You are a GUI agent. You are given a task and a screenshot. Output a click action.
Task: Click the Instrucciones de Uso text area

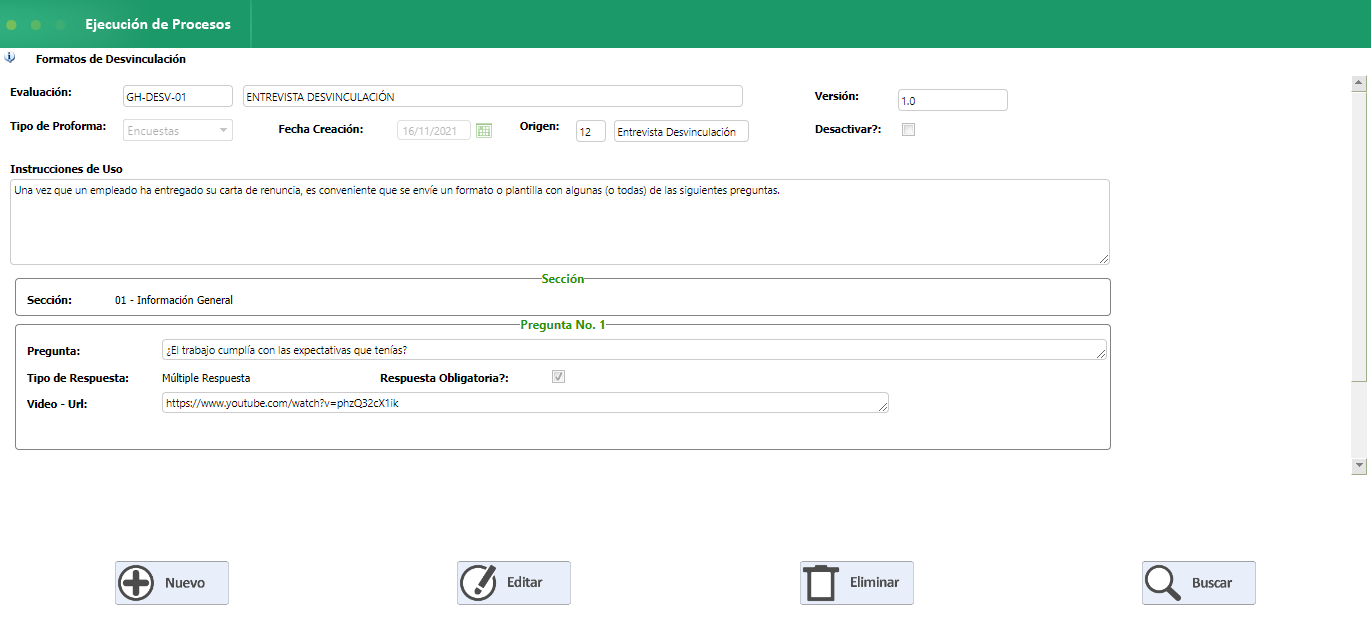560,222
